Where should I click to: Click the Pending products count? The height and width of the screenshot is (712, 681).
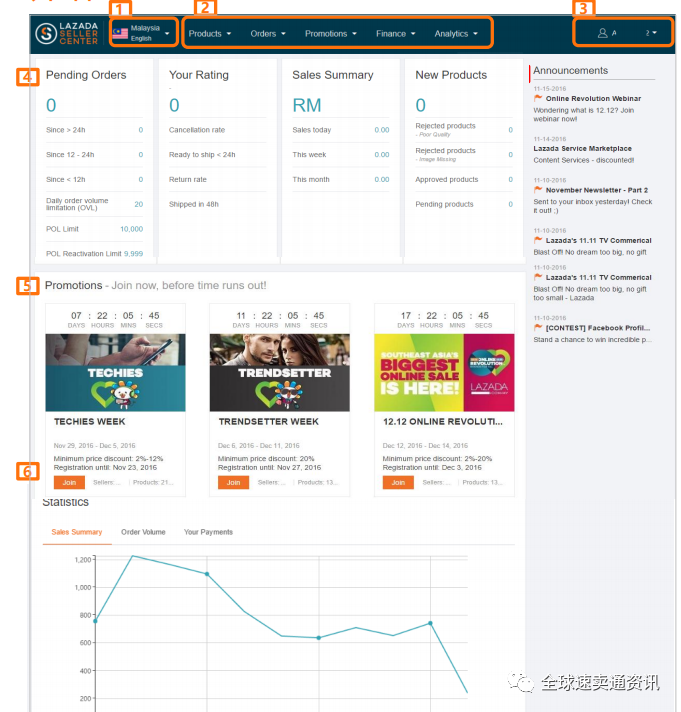point(511,204)
